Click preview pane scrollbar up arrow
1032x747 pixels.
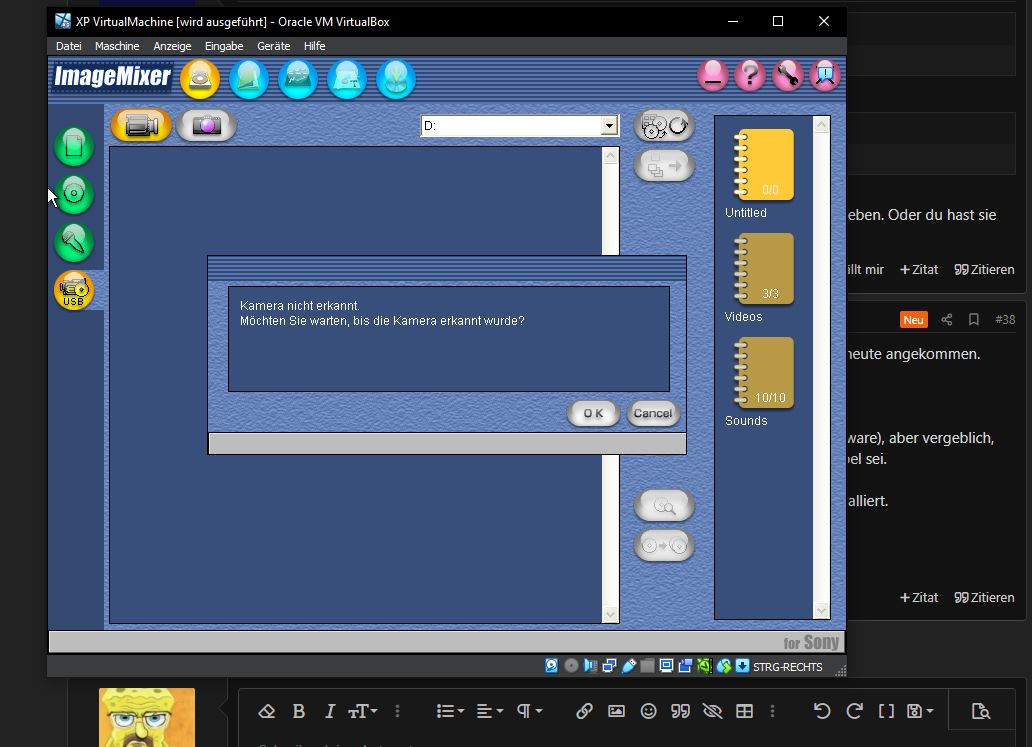(610, 156)
